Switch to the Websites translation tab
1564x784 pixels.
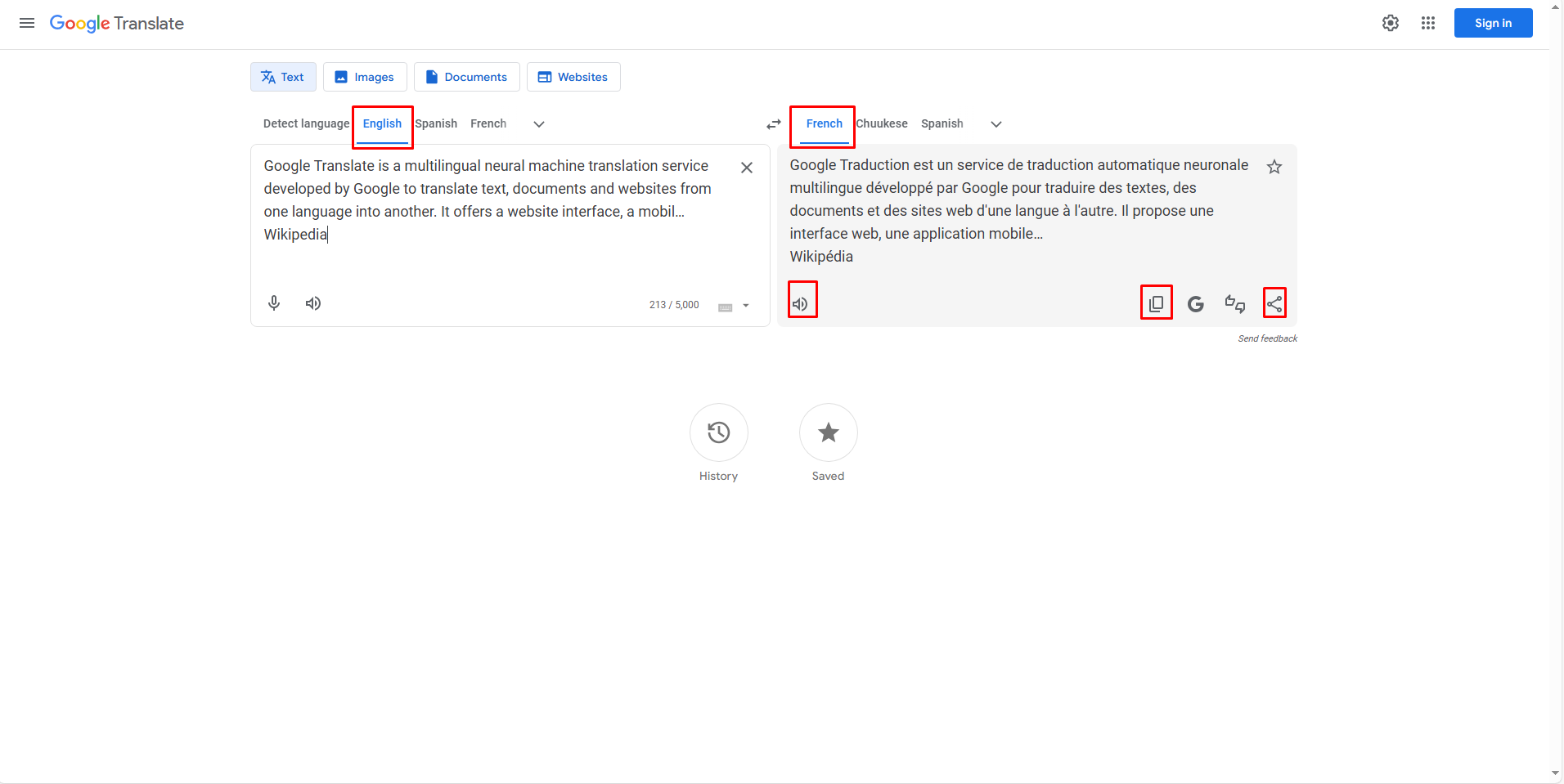click(x=573, y=76)
